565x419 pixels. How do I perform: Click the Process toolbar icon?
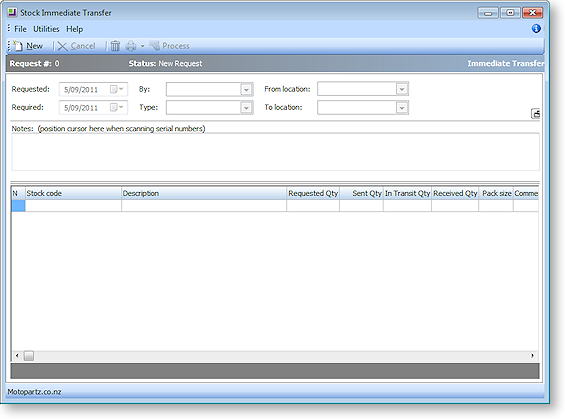[x=155, y=46]
